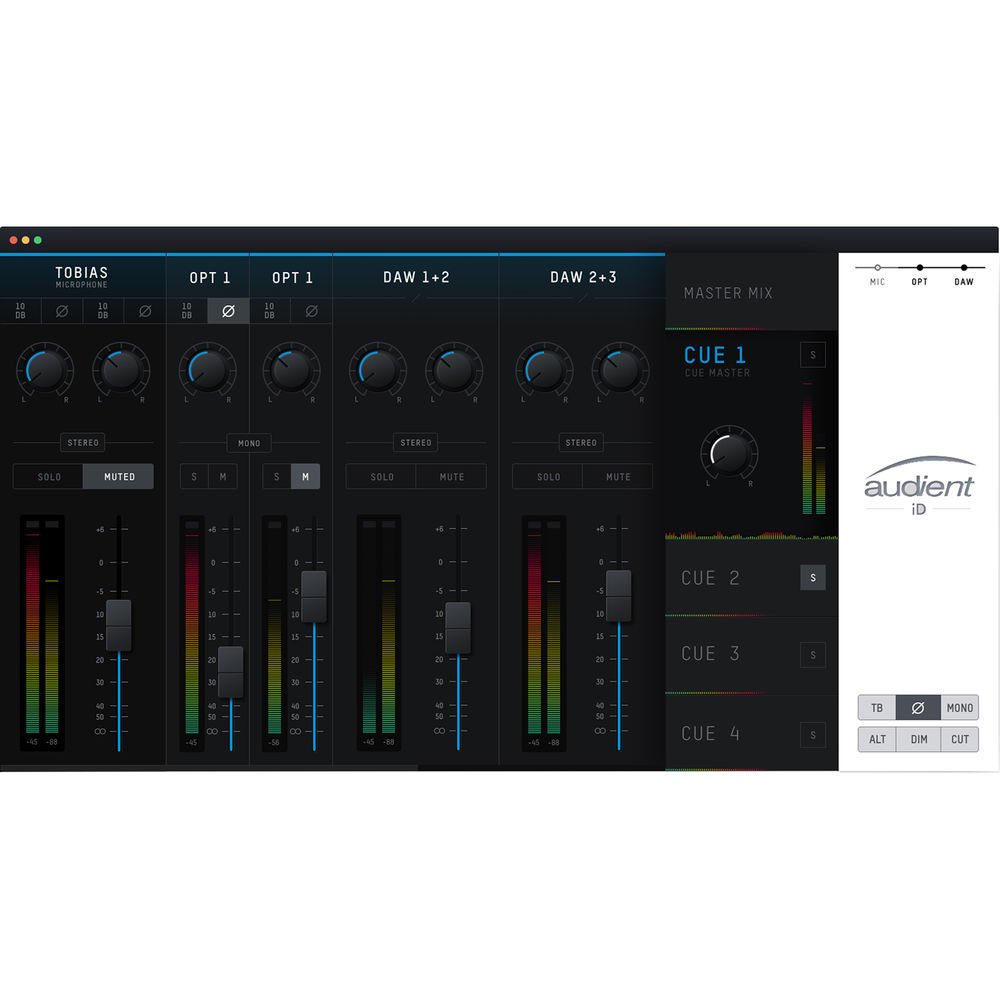This screenshot has width=1000, height=1000.
Task: Click the right pan knob on DAW 2+3
Action: point(620,370)
